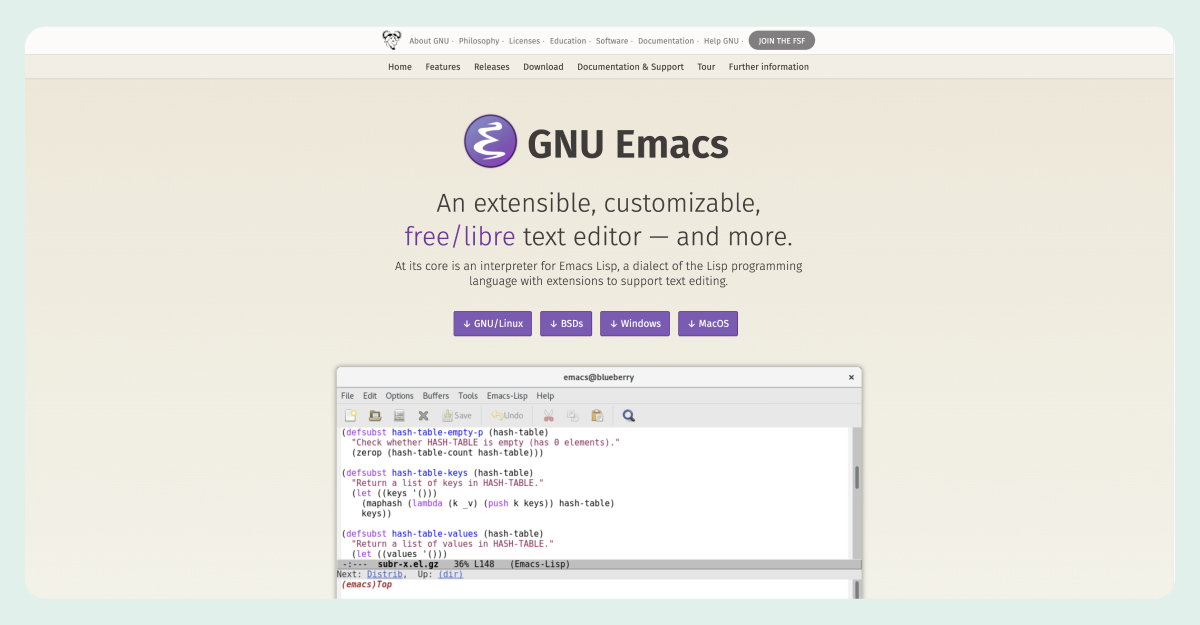Open the Documentation & Support page
The width and height of the screenshot is (1200, 625).
coord(630,67)
